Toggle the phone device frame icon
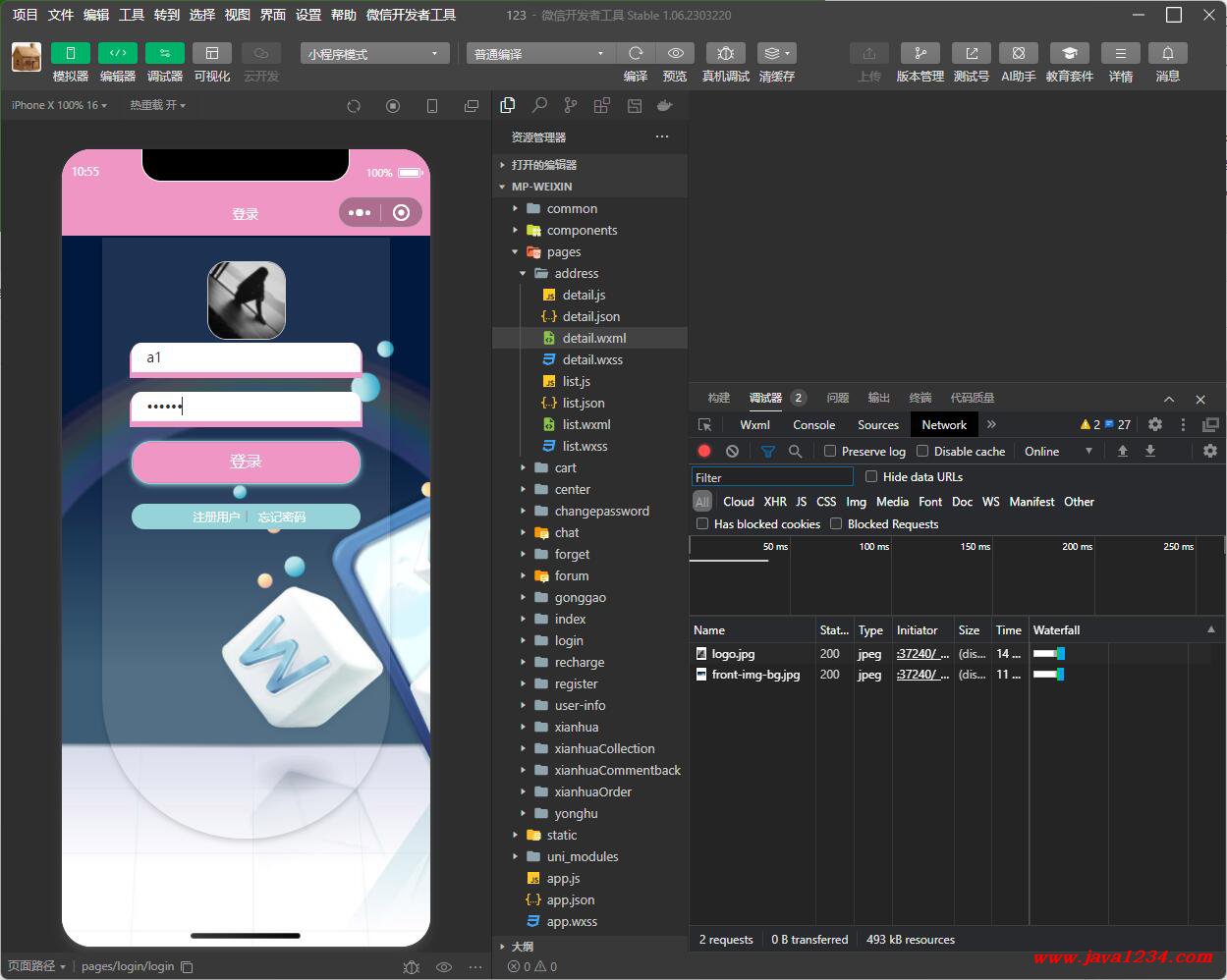Screen dimensions: 1227x980 (x=432, y=106)
